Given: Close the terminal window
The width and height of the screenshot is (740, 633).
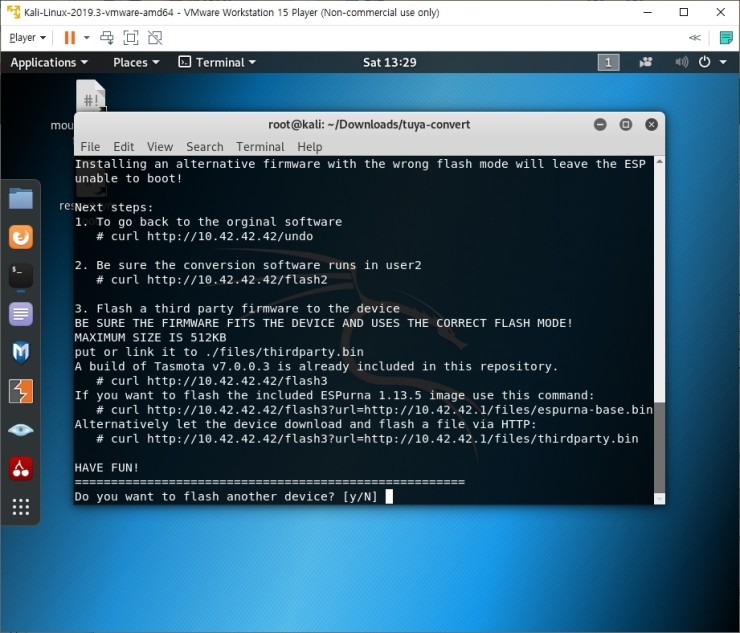Looking at the screenshot, I should [651, 125].
